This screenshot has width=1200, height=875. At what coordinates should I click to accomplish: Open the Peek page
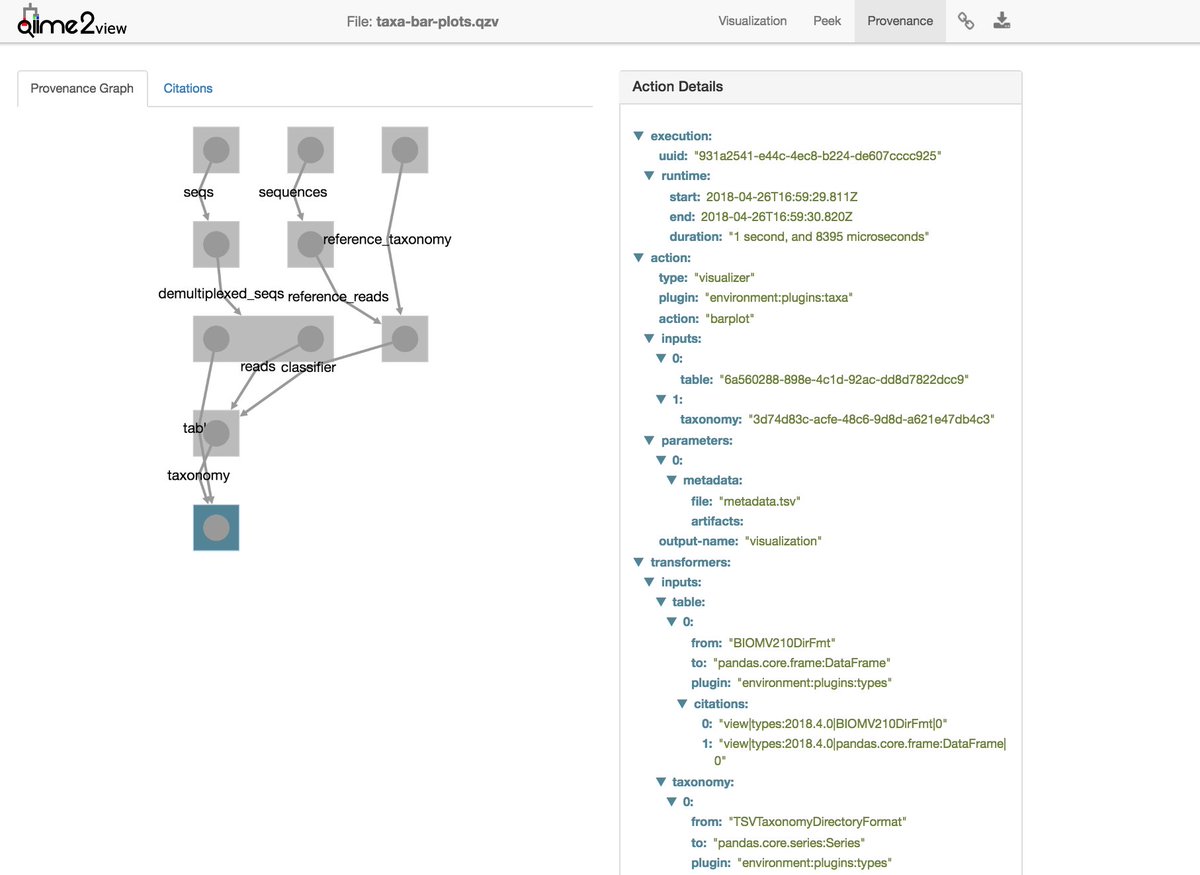click(x=826, y=21)
